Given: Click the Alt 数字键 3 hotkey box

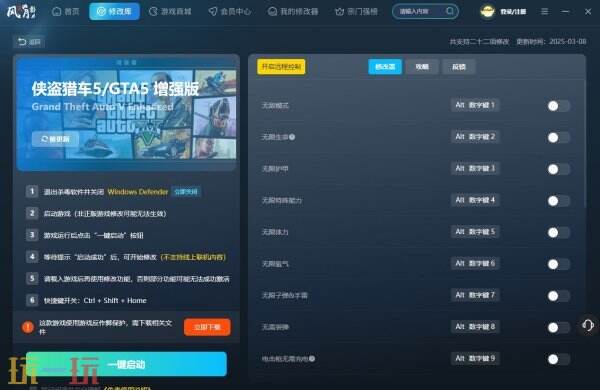Looking at the screenshot, I should pyautogui.click(x=475, y=168).
